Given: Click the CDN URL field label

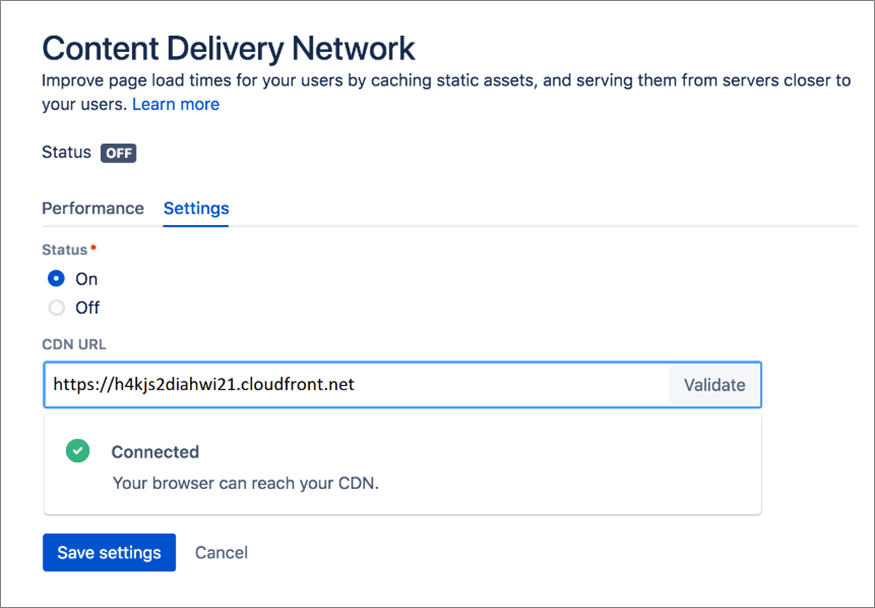Looking at the screenshot, I should (74, 344).
